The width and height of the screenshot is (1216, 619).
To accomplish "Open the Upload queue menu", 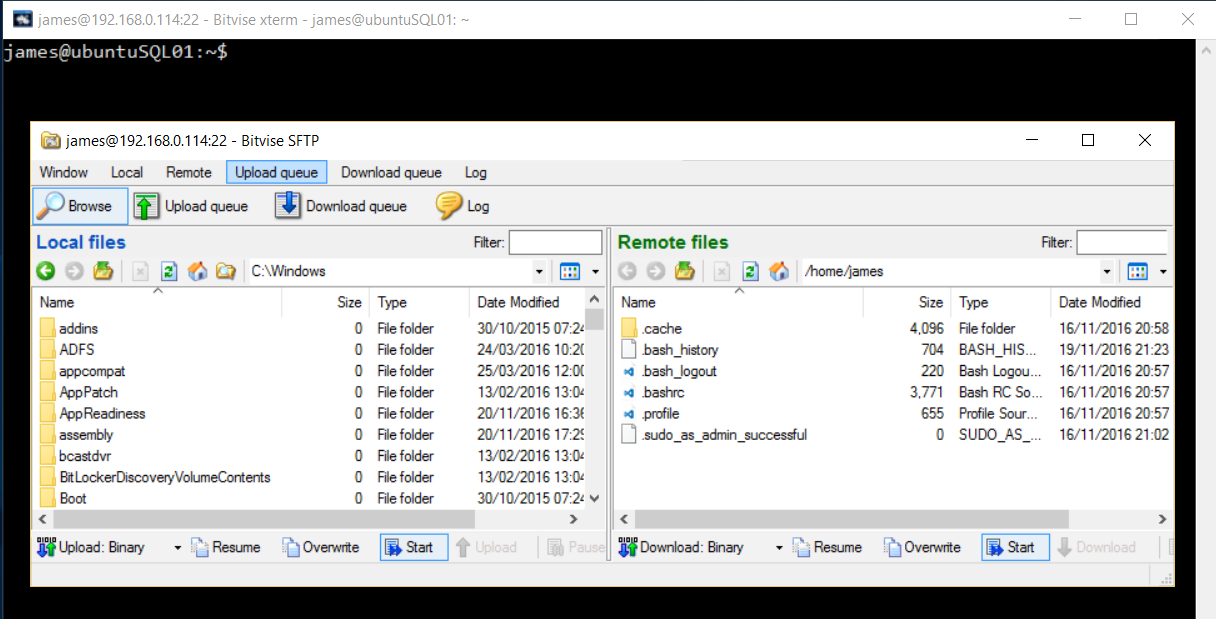I will (277, 172).
